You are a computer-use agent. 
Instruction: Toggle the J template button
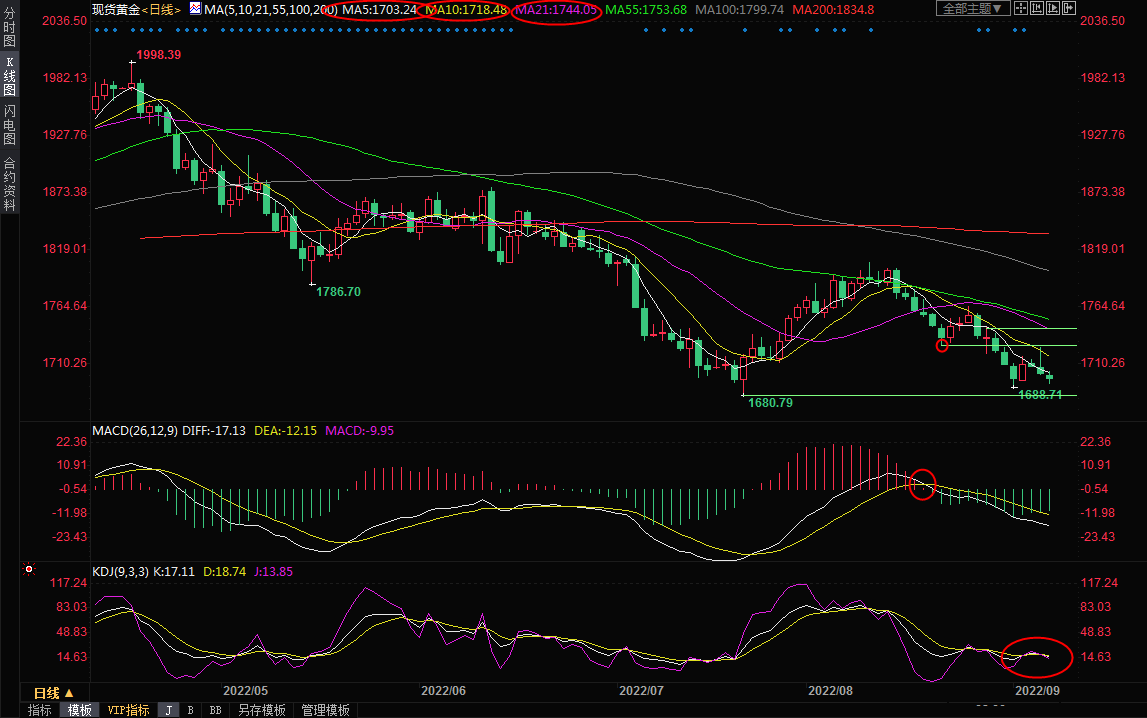pyautogui.click(x=168, y=710)
